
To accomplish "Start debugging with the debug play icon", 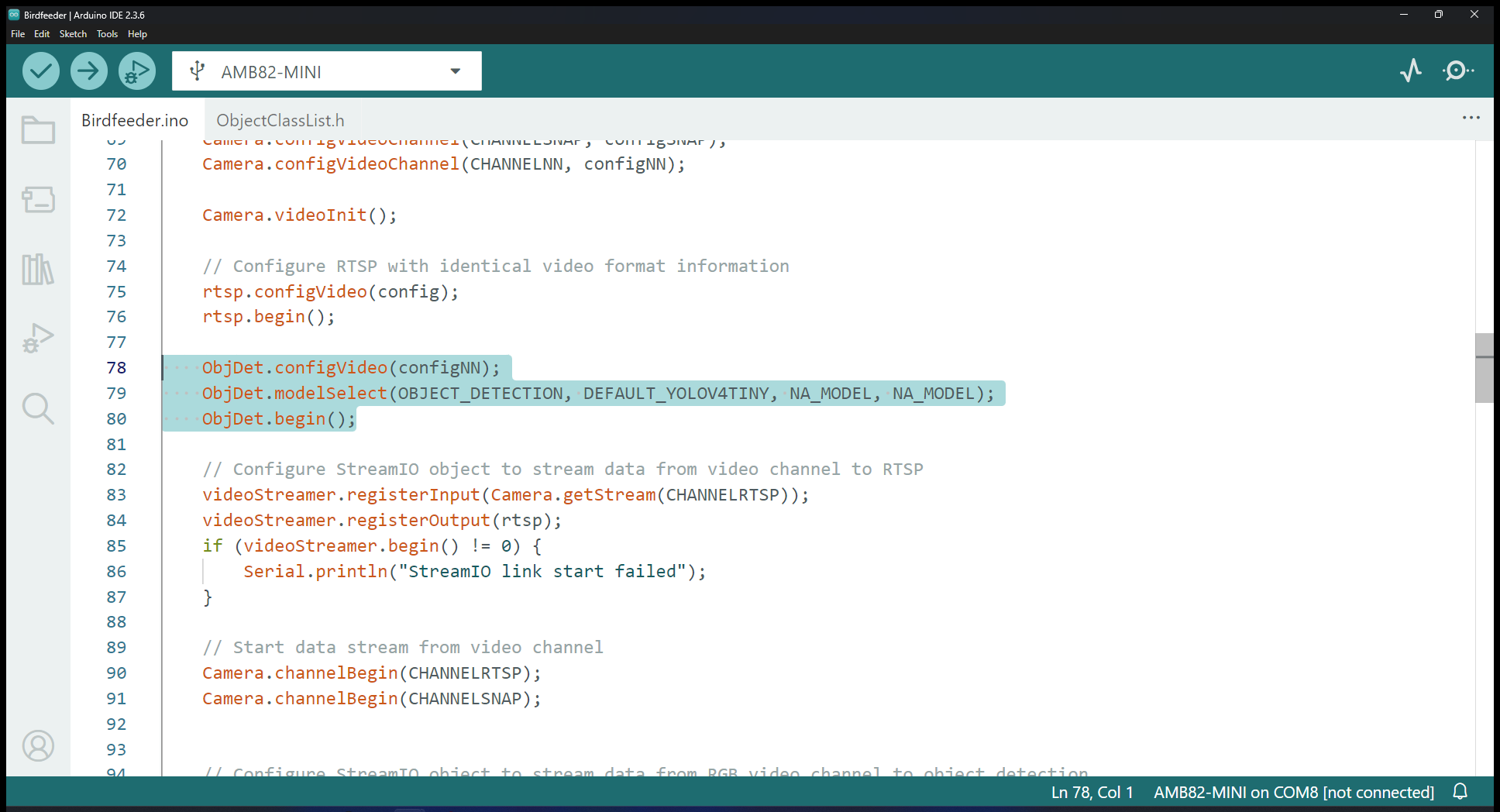I will point(137,71).
